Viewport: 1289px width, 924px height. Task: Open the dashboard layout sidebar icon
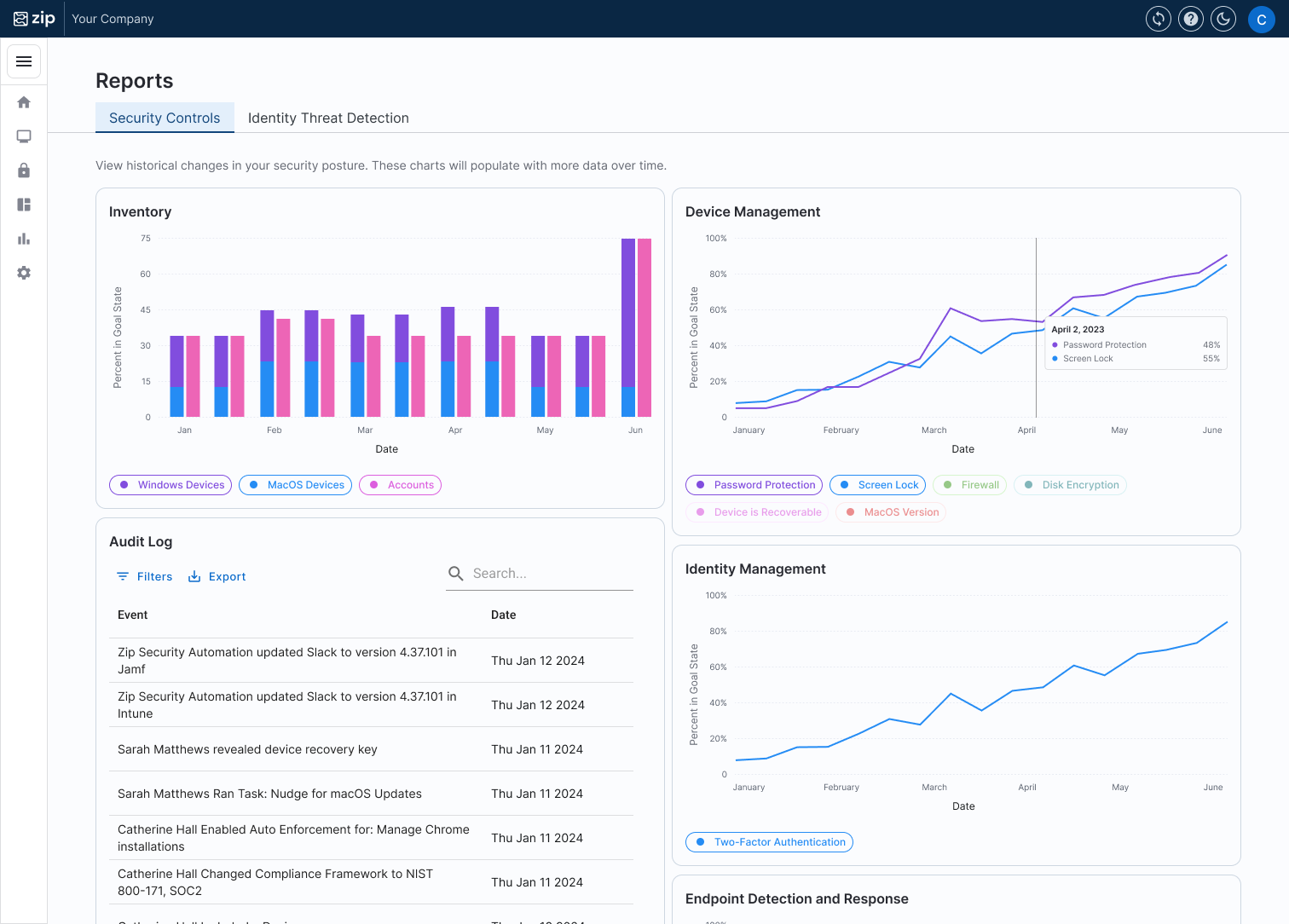coord(24,205)
